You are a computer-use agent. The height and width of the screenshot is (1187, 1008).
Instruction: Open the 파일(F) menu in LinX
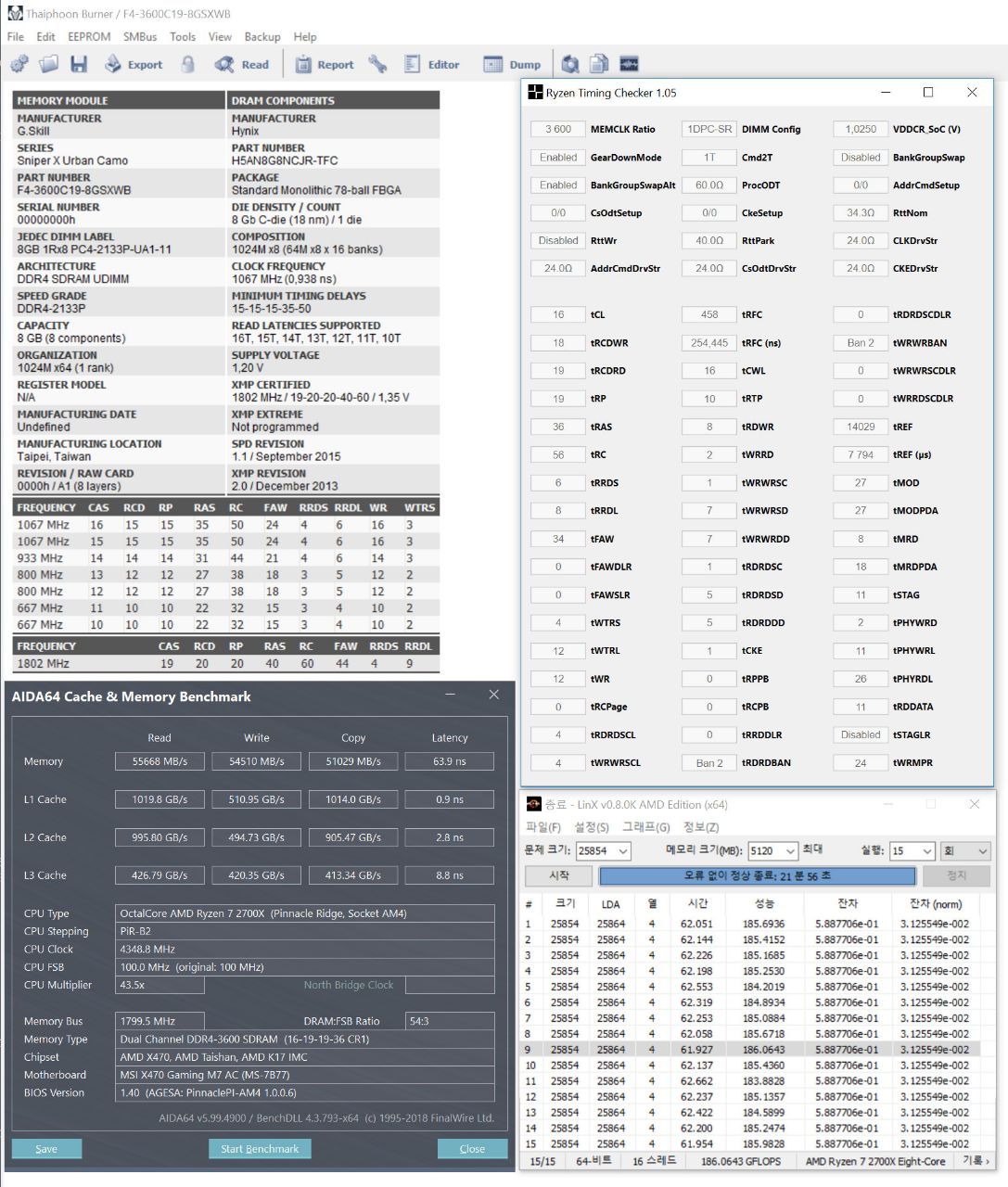(x=543, y=827)
